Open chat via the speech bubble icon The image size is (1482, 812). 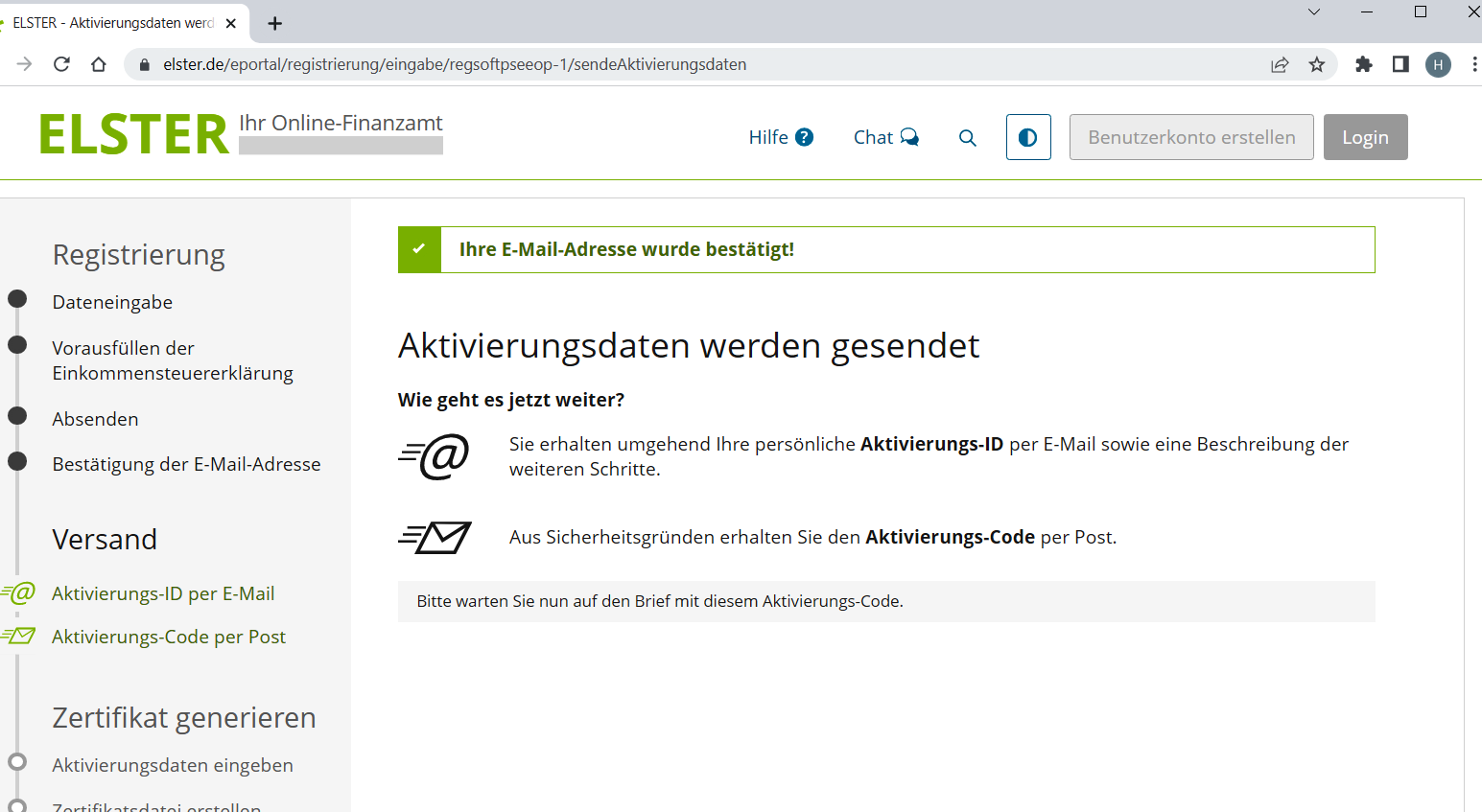click(909, 136)
